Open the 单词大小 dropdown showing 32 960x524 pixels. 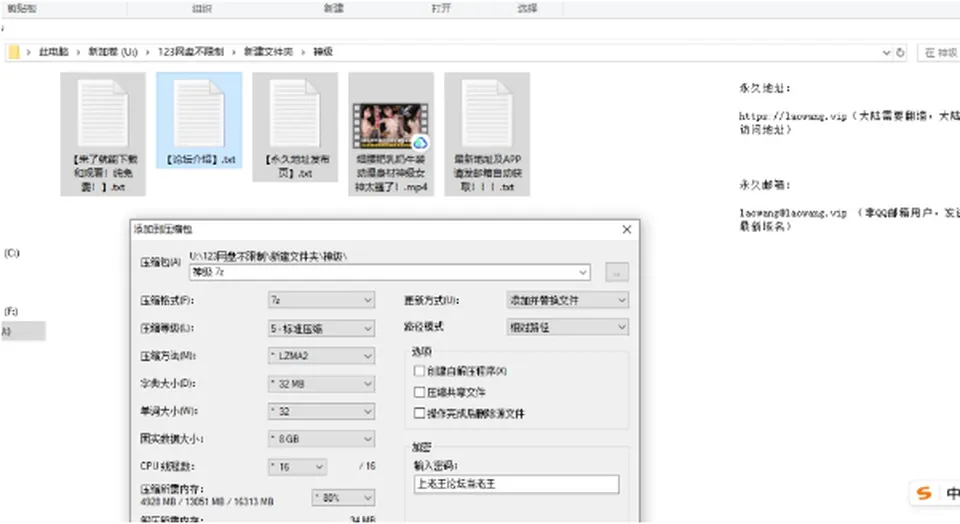point(321,411)
